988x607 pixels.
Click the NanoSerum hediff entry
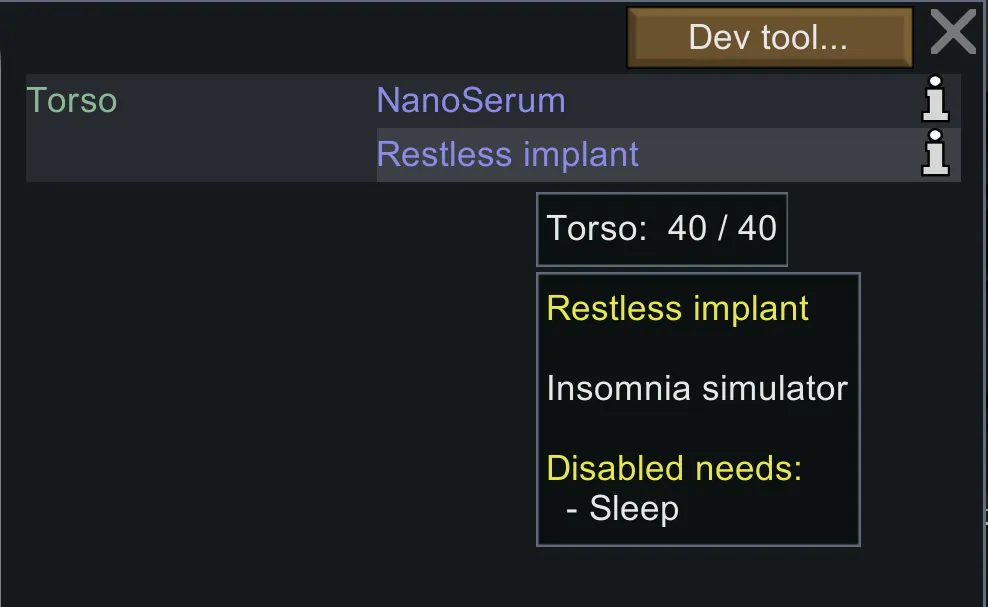[x=471, y=101]
